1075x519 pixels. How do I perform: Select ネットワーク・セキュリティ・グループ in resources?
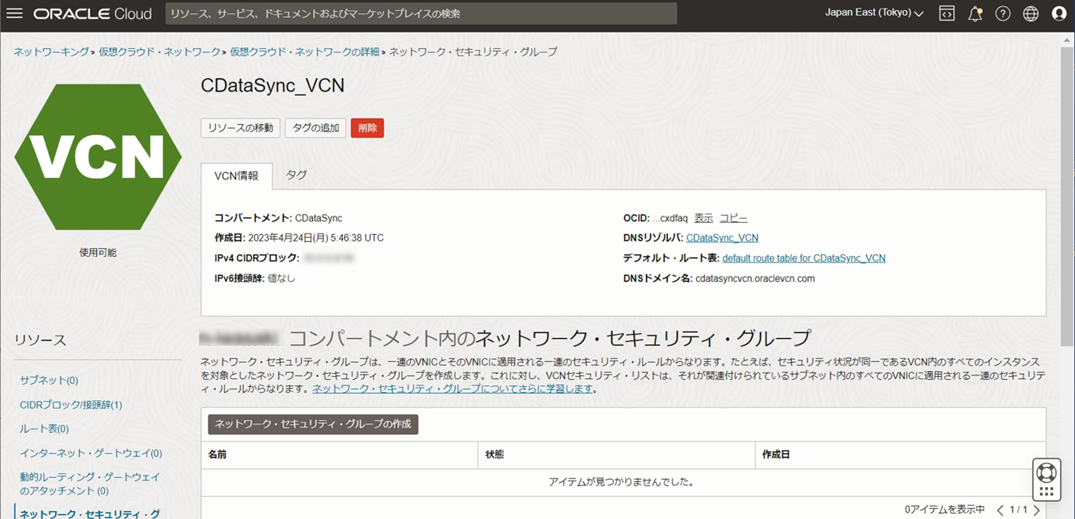click(x=90, y=513)
